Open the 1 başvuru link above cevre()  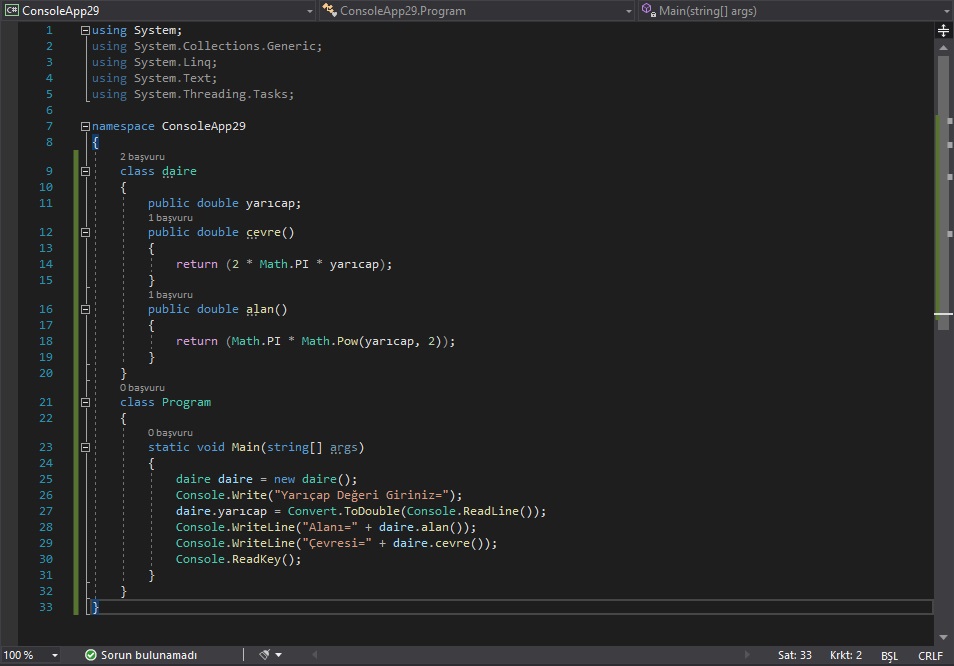tap(170, 218)
